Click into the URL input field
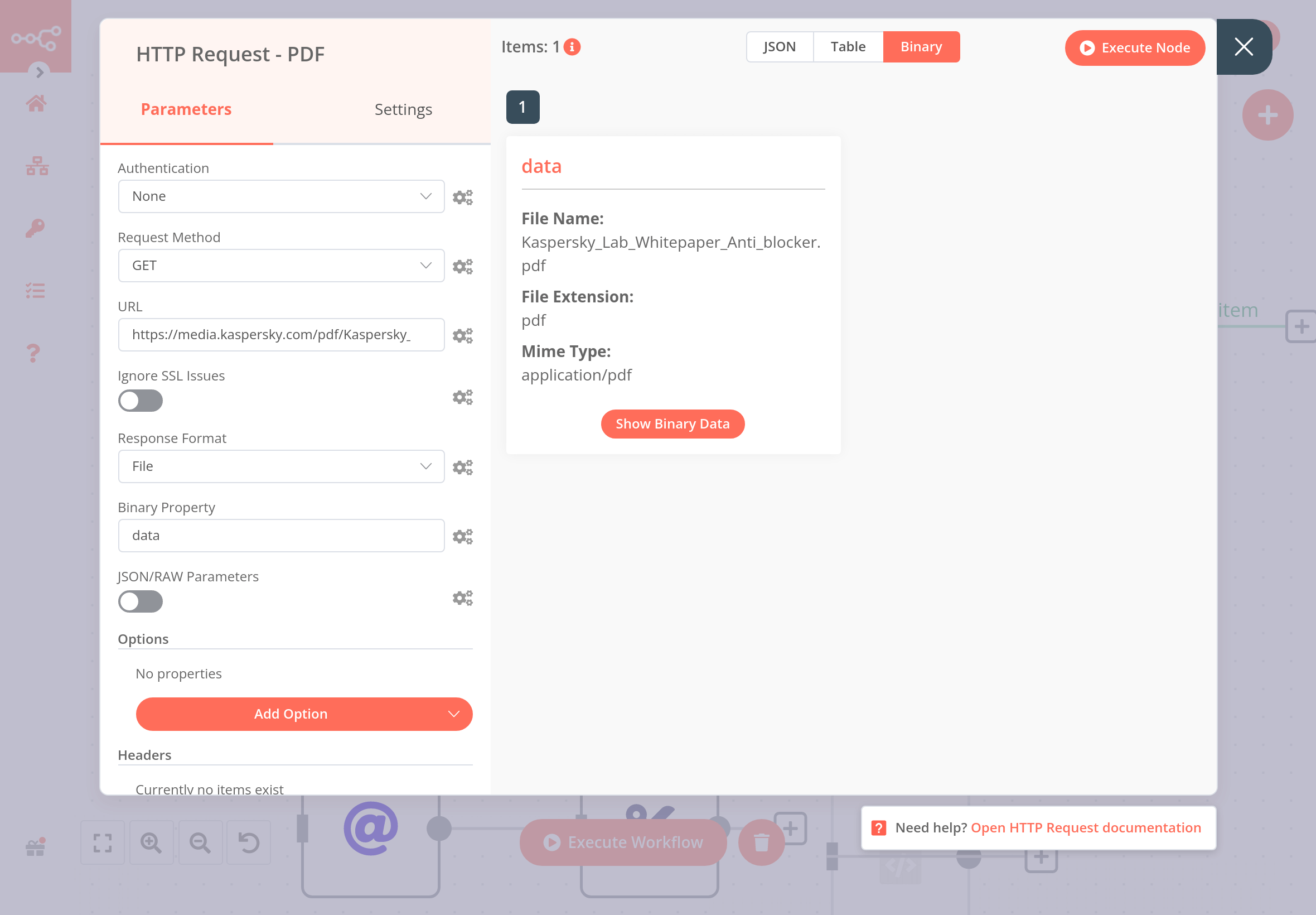The height and width of the screenshot is (915, 1316). [x=280, y=335]
